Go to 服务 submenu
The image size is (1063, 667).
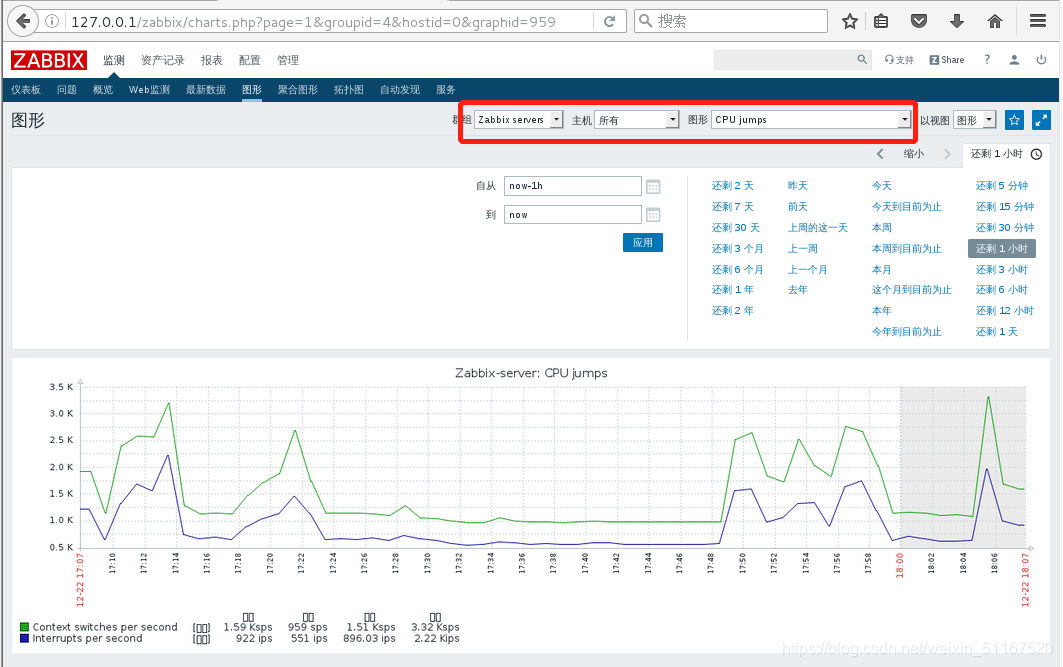click(445, 89)
